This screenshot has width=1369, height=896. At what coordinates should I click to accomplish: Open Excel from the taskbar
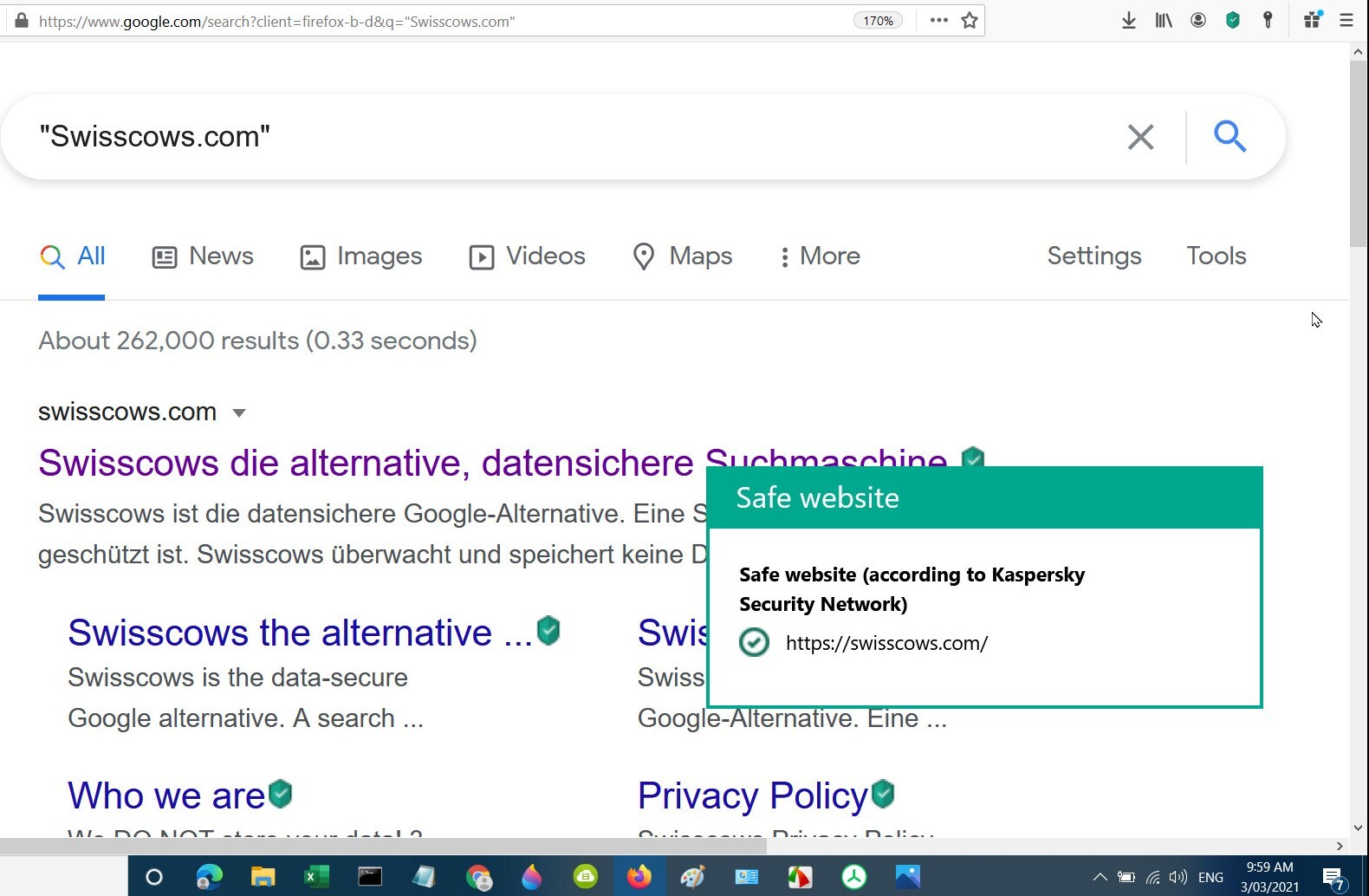(x=316, y=877)
